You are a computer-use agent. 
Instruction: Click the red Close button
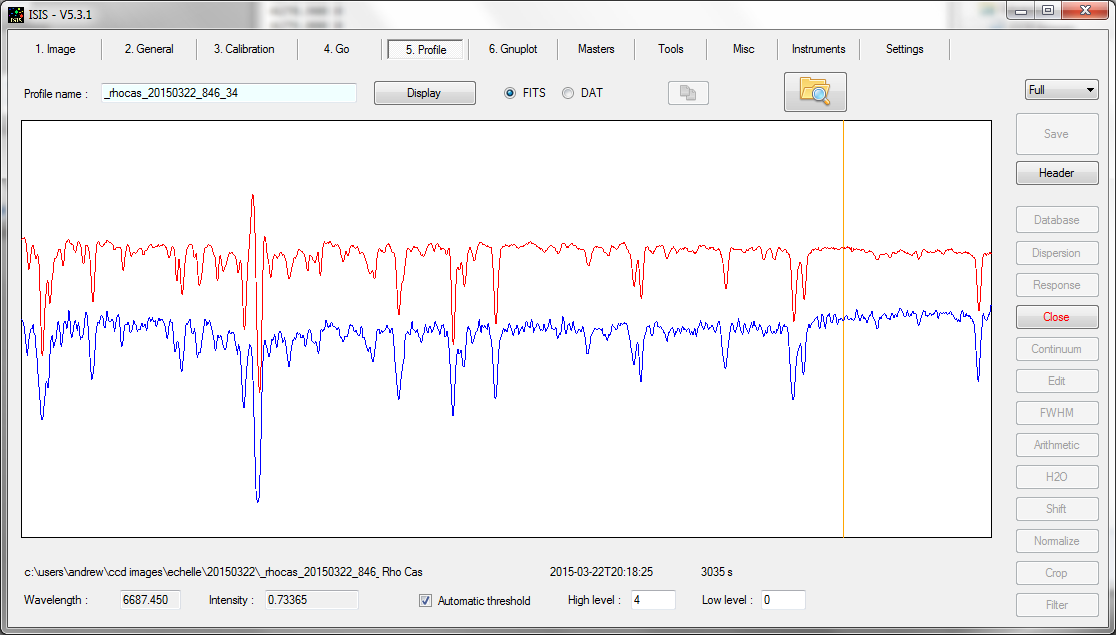pyautogui.click(x=1056, y=317)
